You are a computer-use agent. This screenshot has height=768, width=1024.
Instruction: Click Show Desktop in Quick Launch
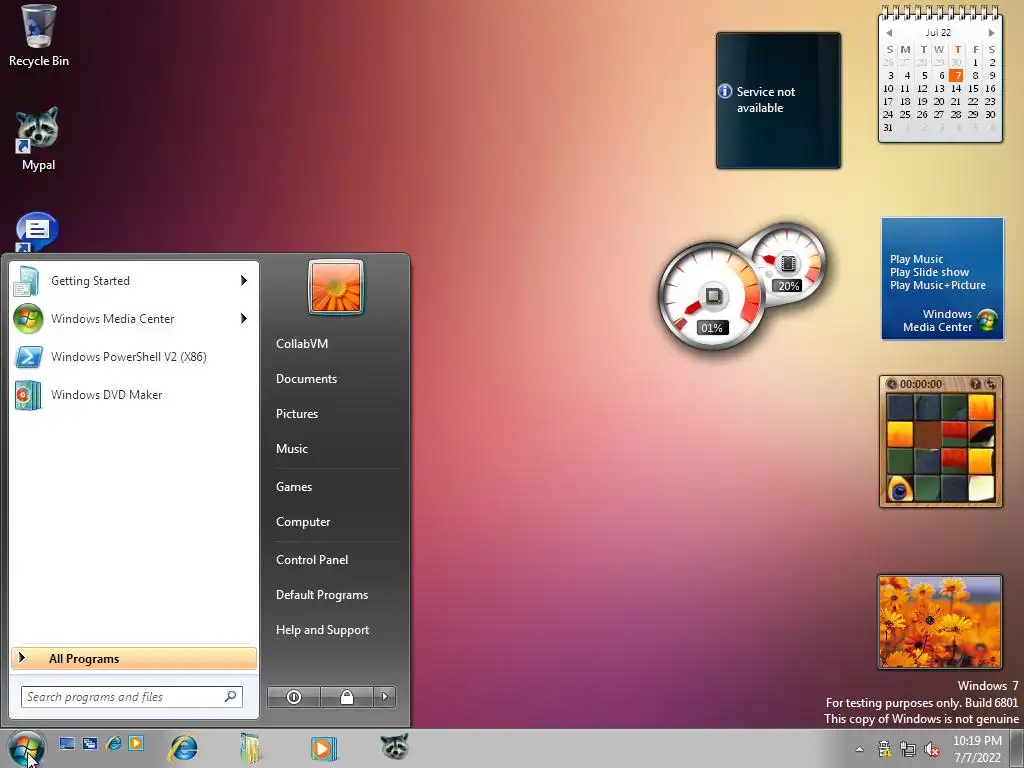coord(67,743)
